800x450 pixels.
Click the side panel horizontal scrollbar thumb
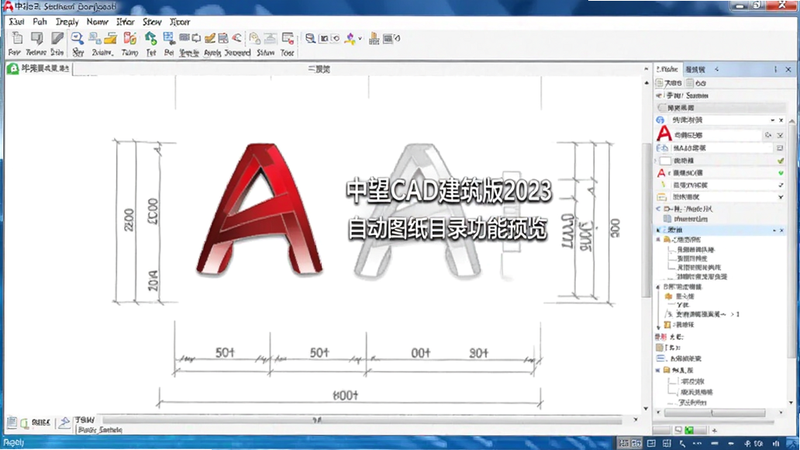pos(714,412)
